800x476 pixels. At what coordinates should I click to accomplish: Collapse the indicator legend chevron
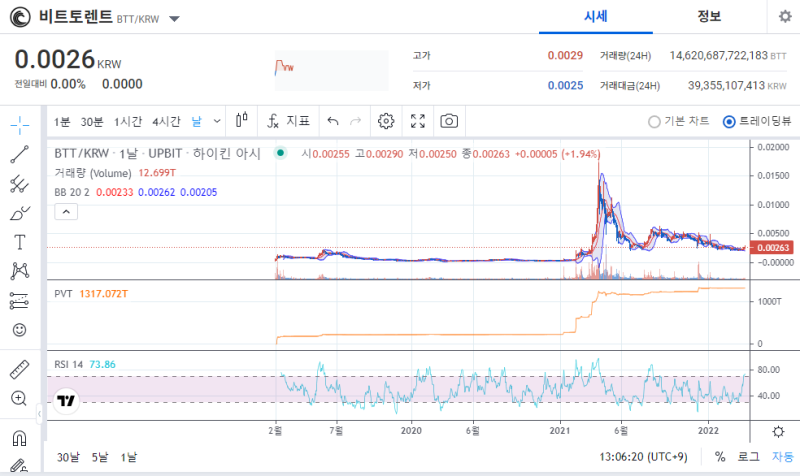(x=66, y=212)
